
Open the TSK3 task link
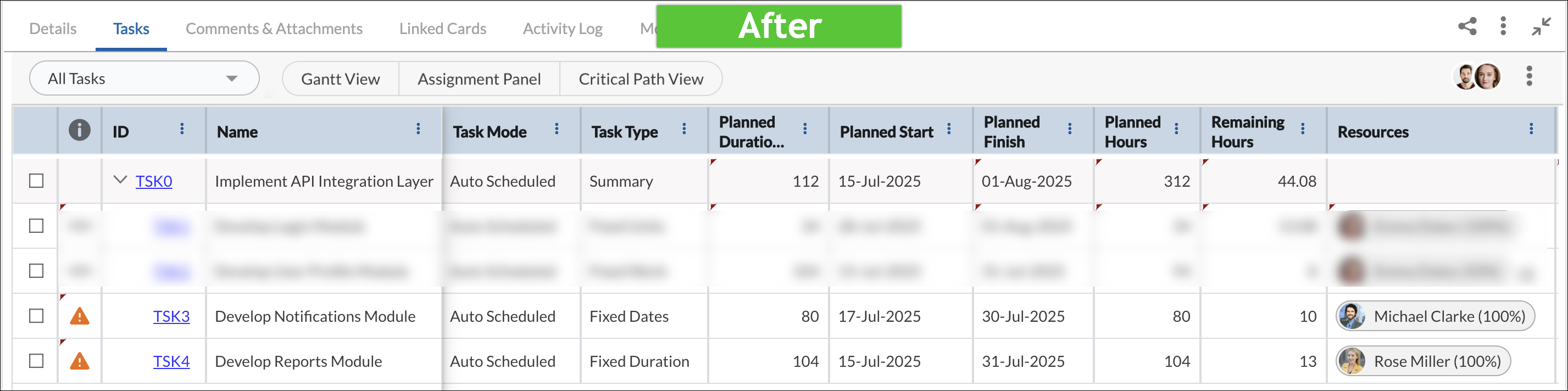click(x=171, y=316)
